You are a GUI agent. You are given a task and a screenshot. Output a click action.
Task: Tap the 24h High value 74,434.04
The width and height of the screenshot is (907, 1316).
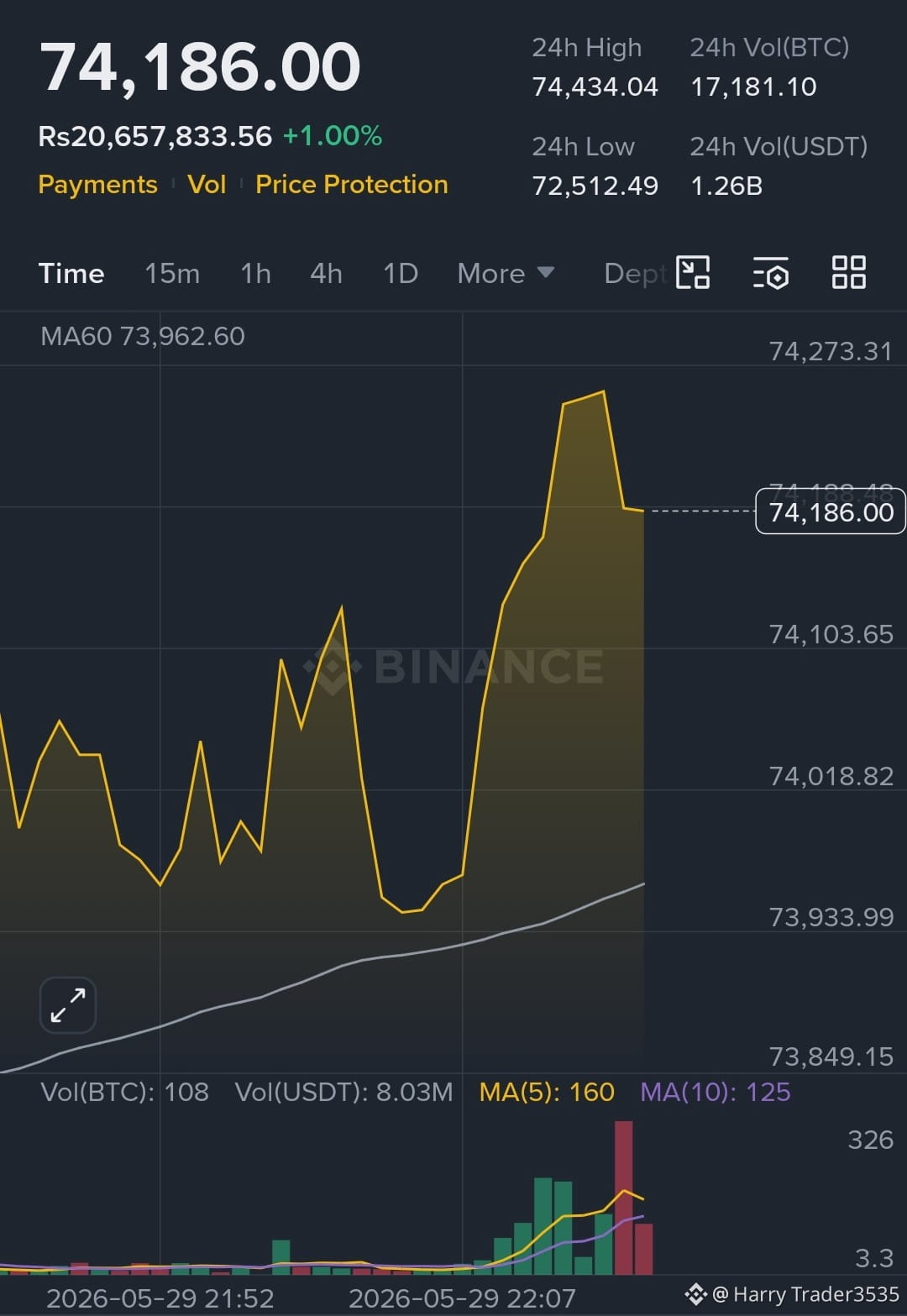pyautogui.click(x=595, y=87)
